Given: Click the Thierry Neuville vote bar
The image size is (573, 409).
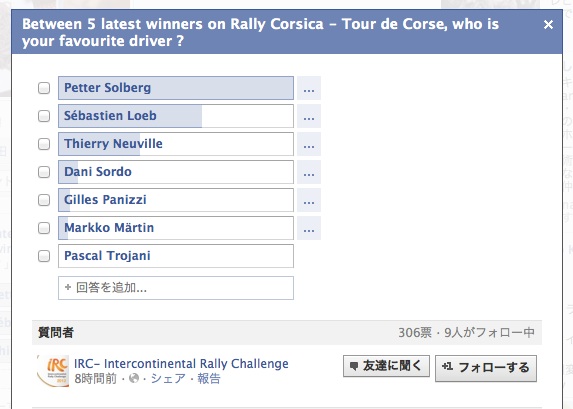Looking at the screenshot, I should tap(176, 144).
